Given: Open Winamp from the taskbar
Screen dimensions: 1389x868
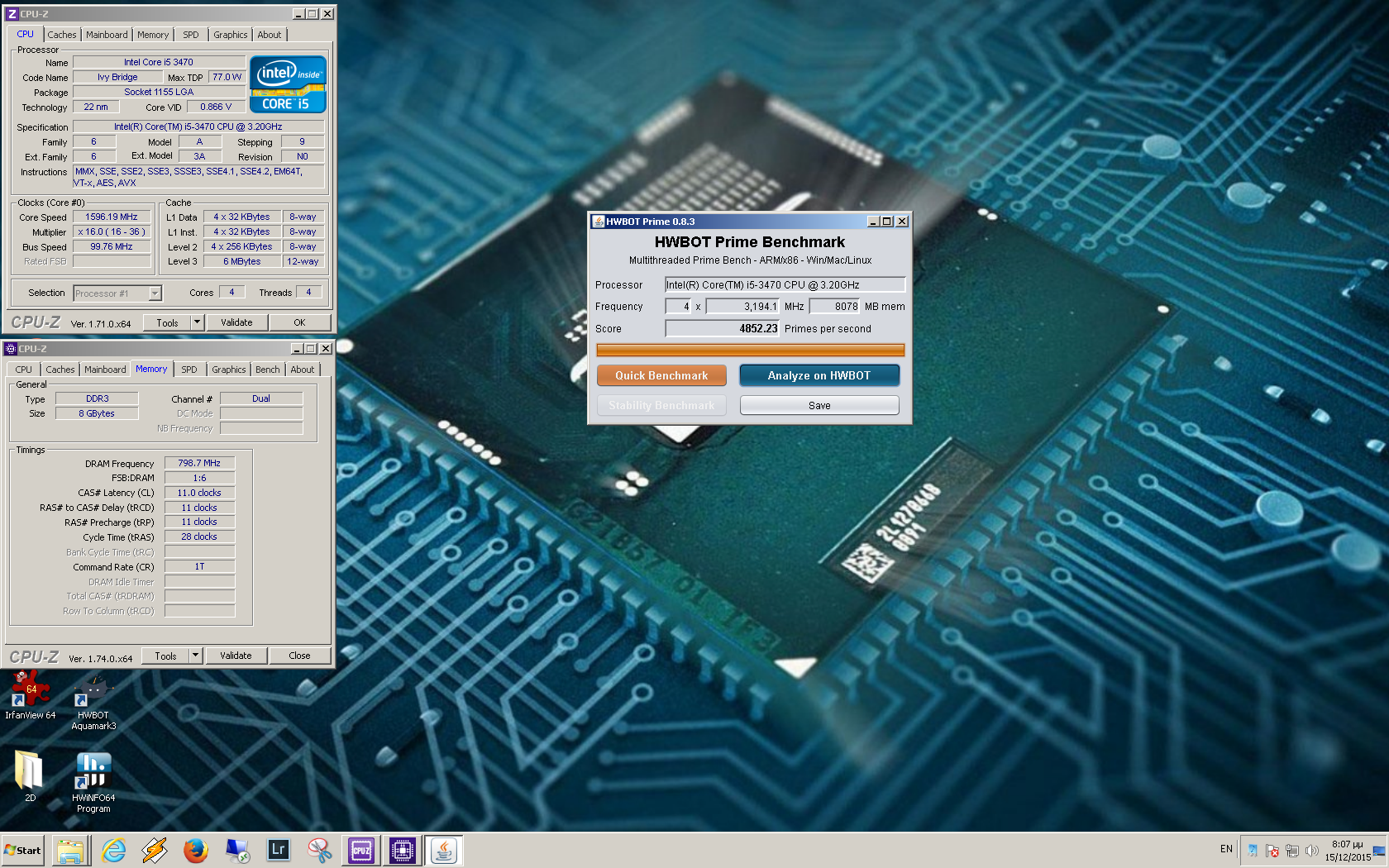Looking at the screenshot, I should click(x=155, y=850).
